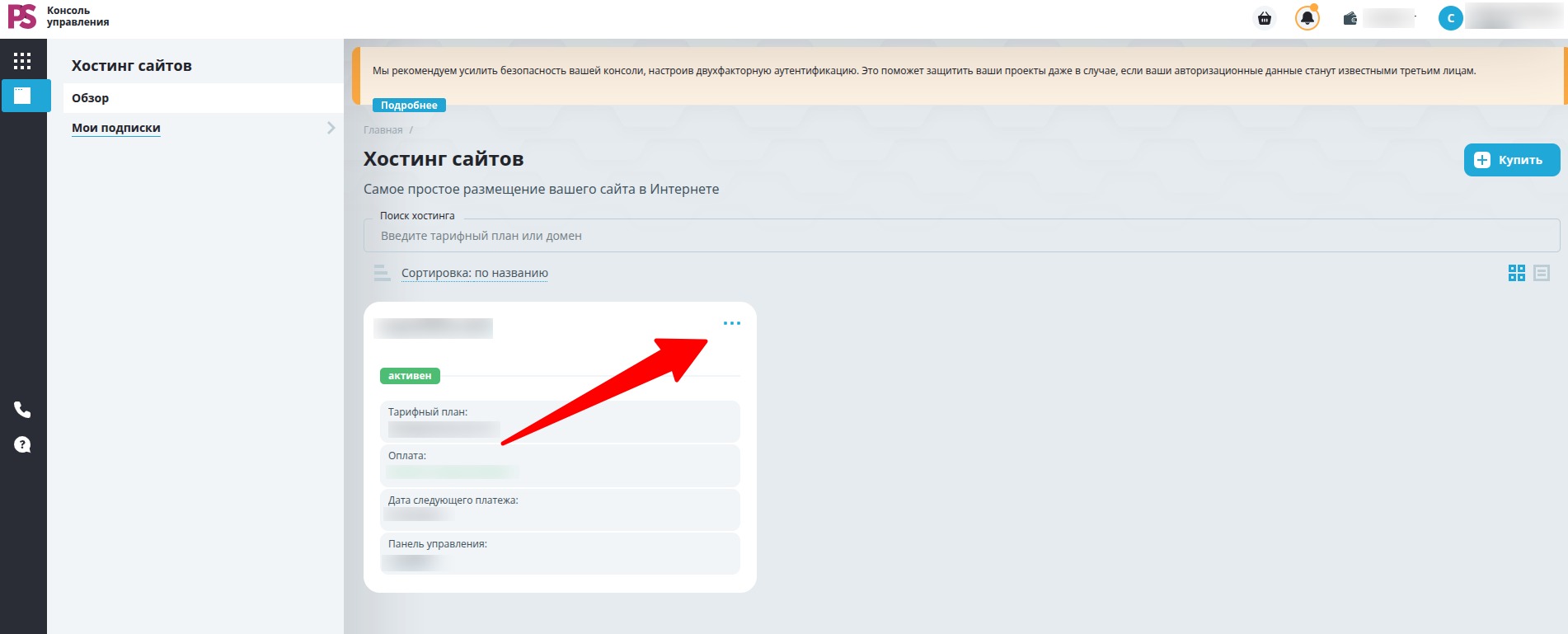1568x634 pixels.
Task: Open the three-dot menu on hosting card
Action: 732,323
